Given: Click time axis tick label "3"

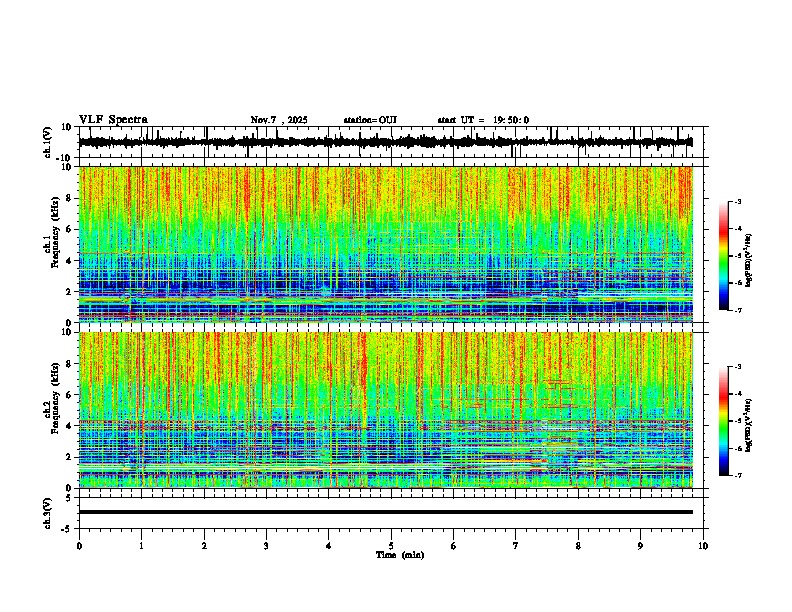Looking at the screenshot, I should [x=266, y=545].
